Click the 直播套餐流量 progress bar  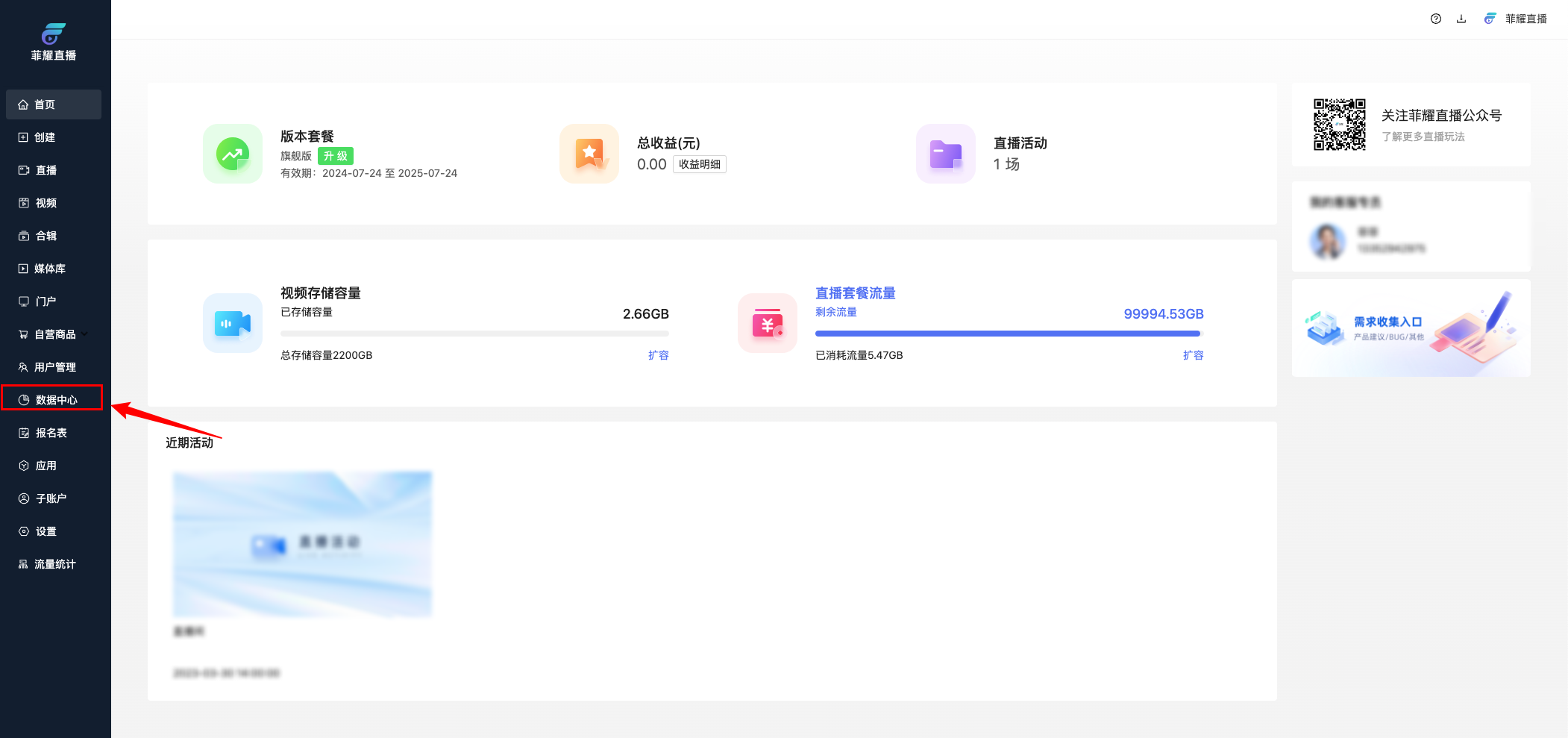(x=1009, y=334)
